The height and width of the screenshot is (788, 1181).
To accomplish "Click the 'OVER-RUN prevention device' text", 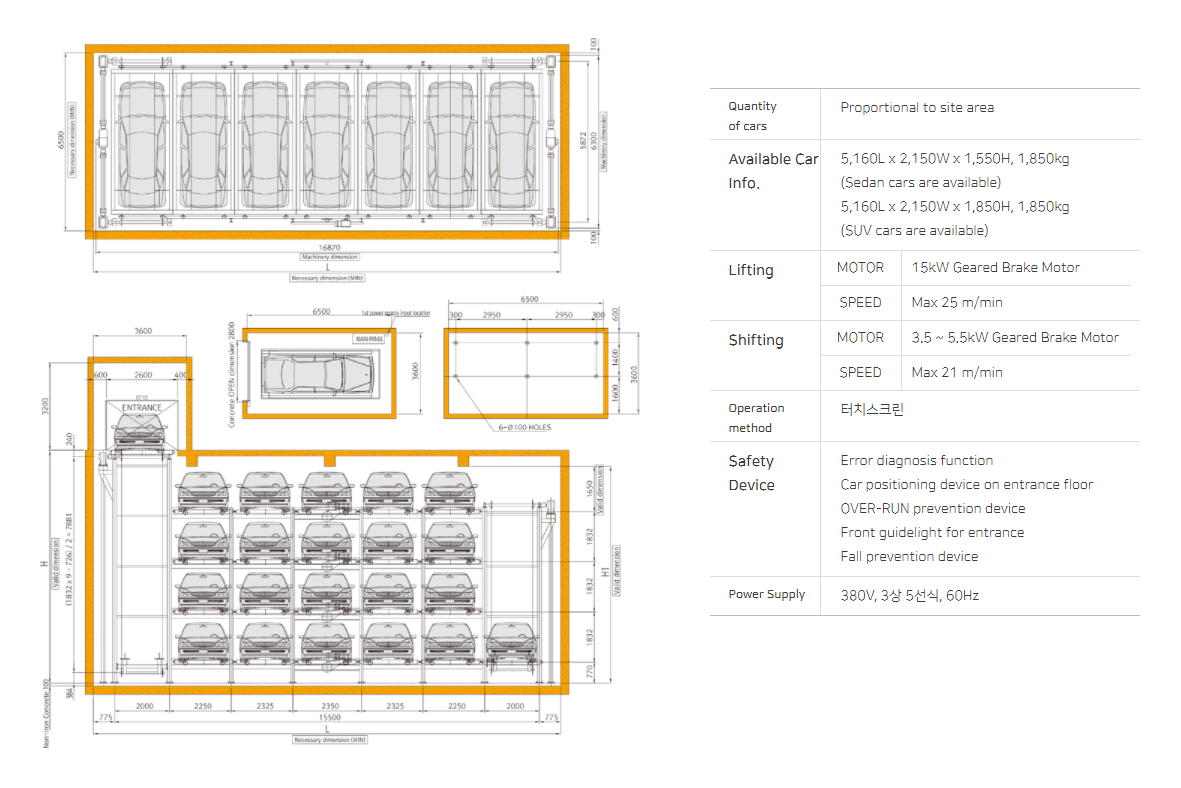I will click(x=932, y=509).
